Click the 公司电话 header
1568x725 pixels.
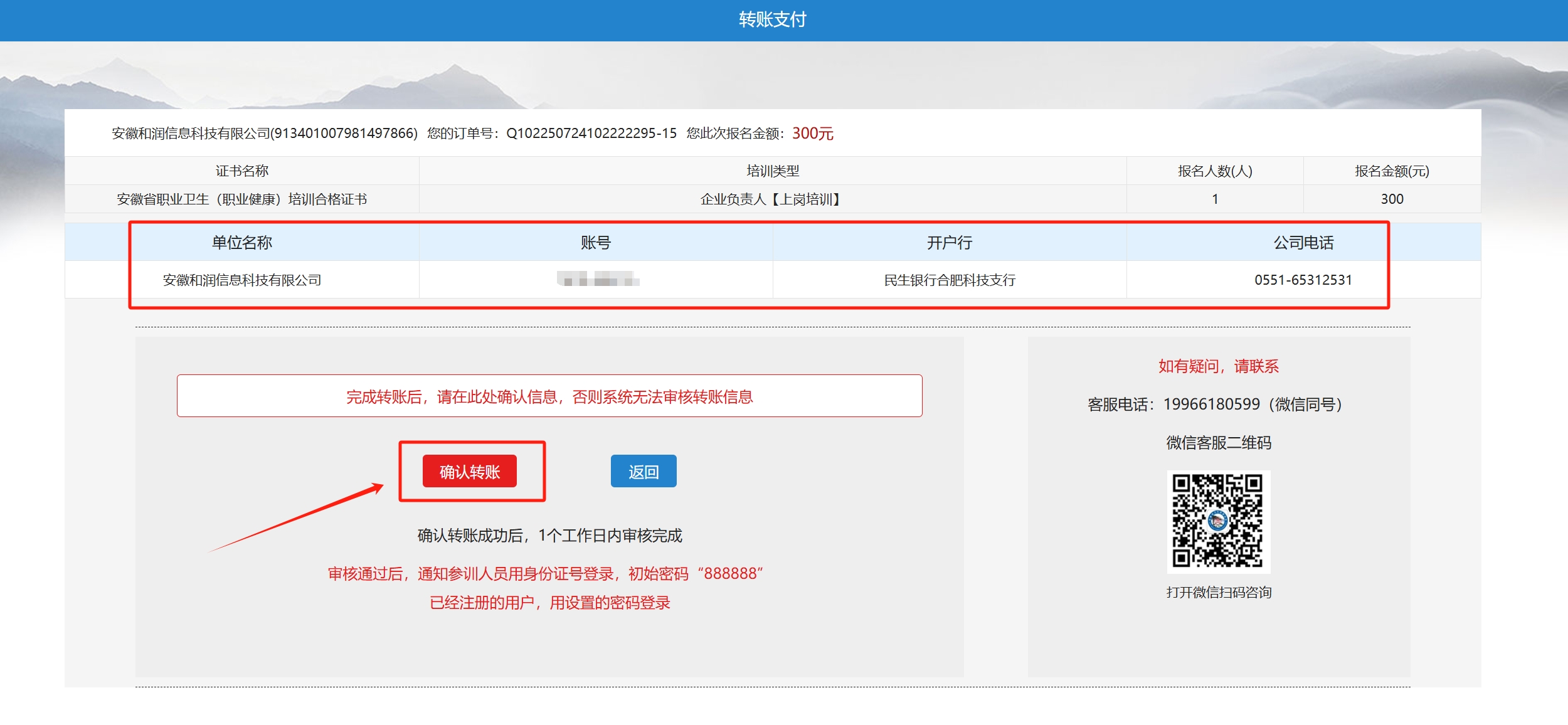(1303, 243)
